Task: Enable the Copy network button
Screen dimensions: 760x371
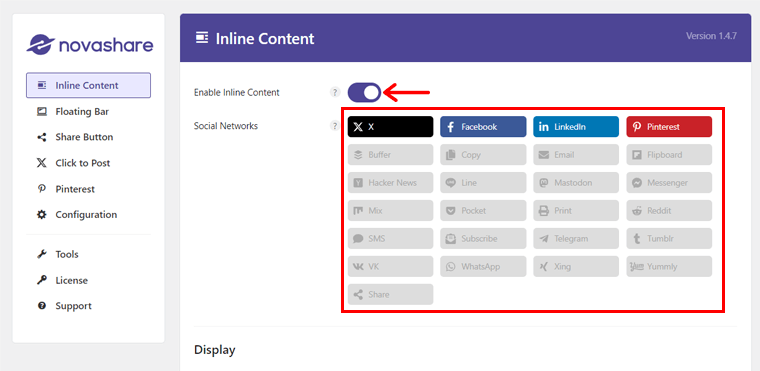Action: point(483,155)
